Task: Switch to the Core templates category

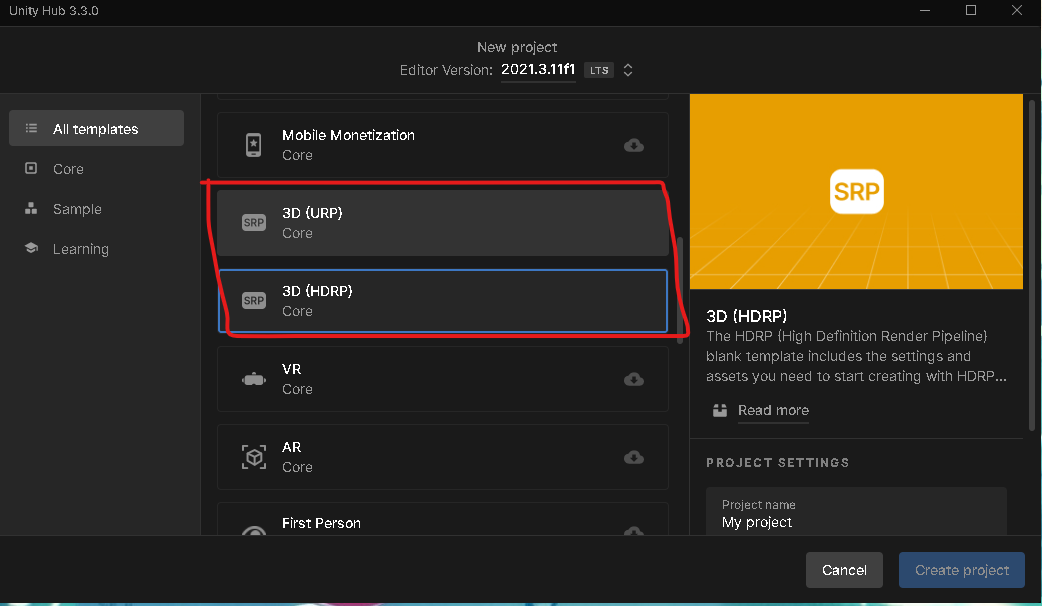Action: (68, 169)
